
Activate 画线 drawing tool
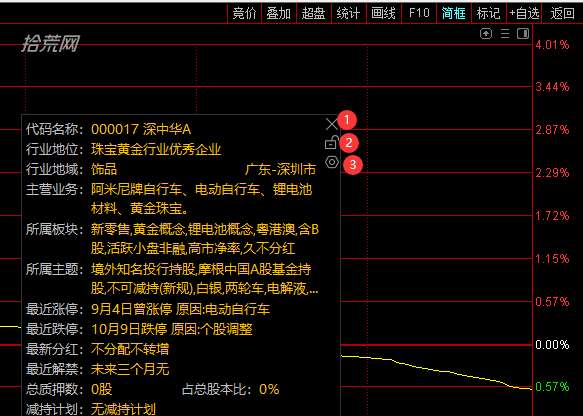[383, 13]
